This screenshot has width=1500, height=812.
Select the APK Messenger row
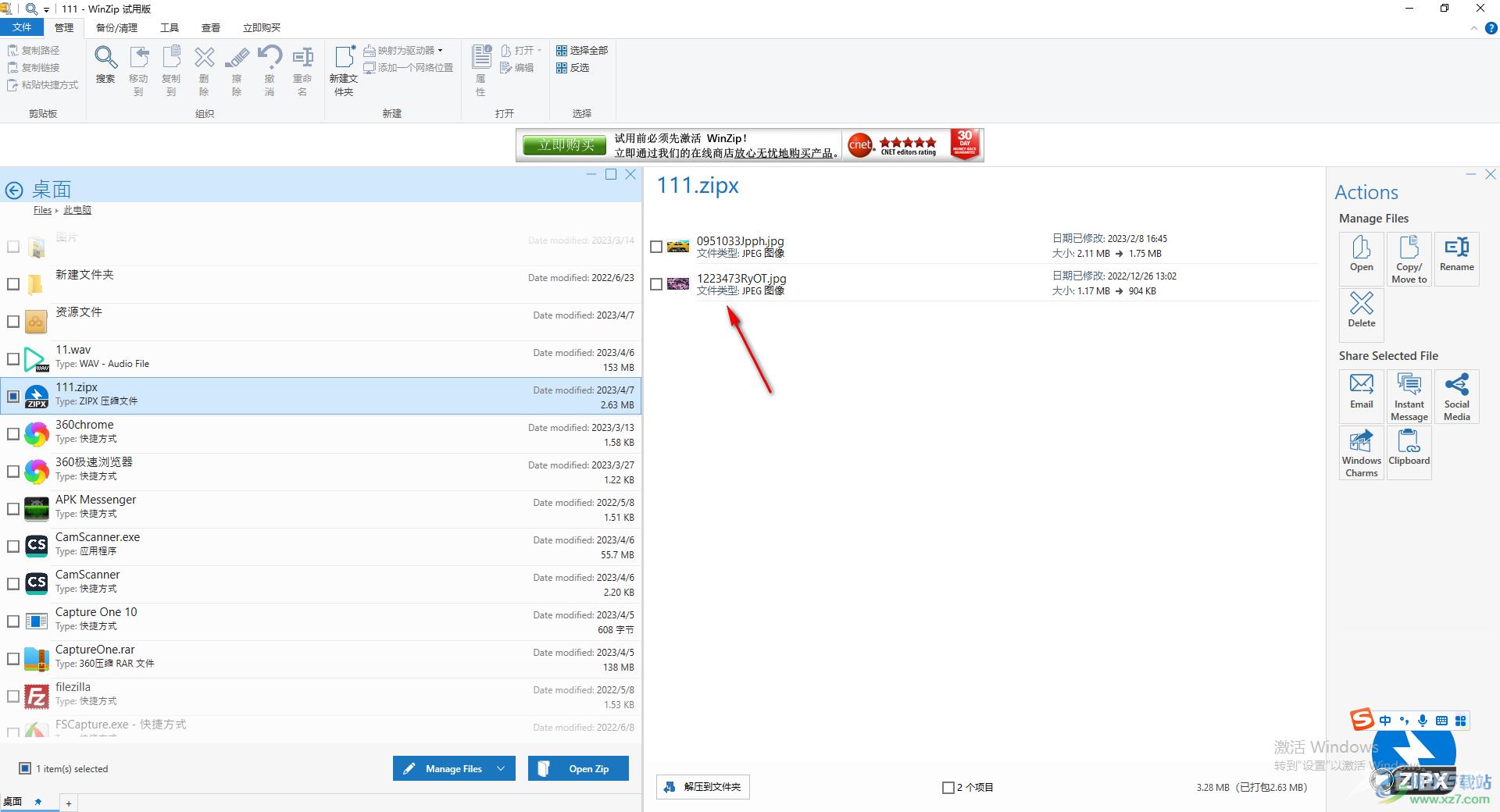[320, 509]
